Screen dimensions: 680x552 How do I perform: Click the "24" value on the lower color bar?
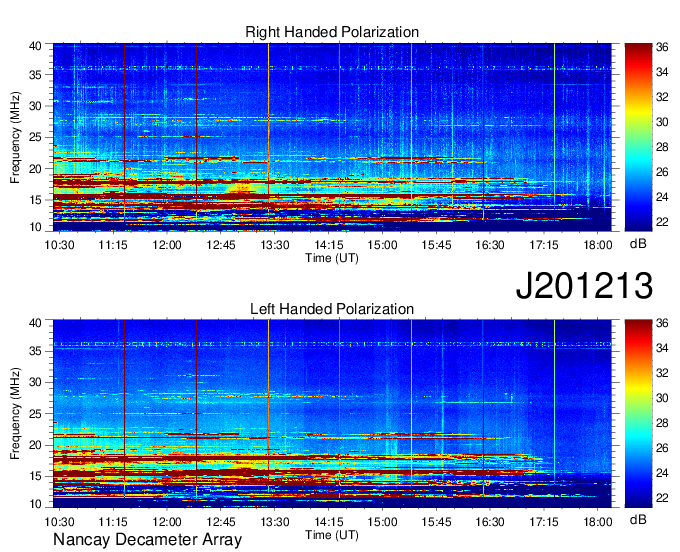point(662,473)
